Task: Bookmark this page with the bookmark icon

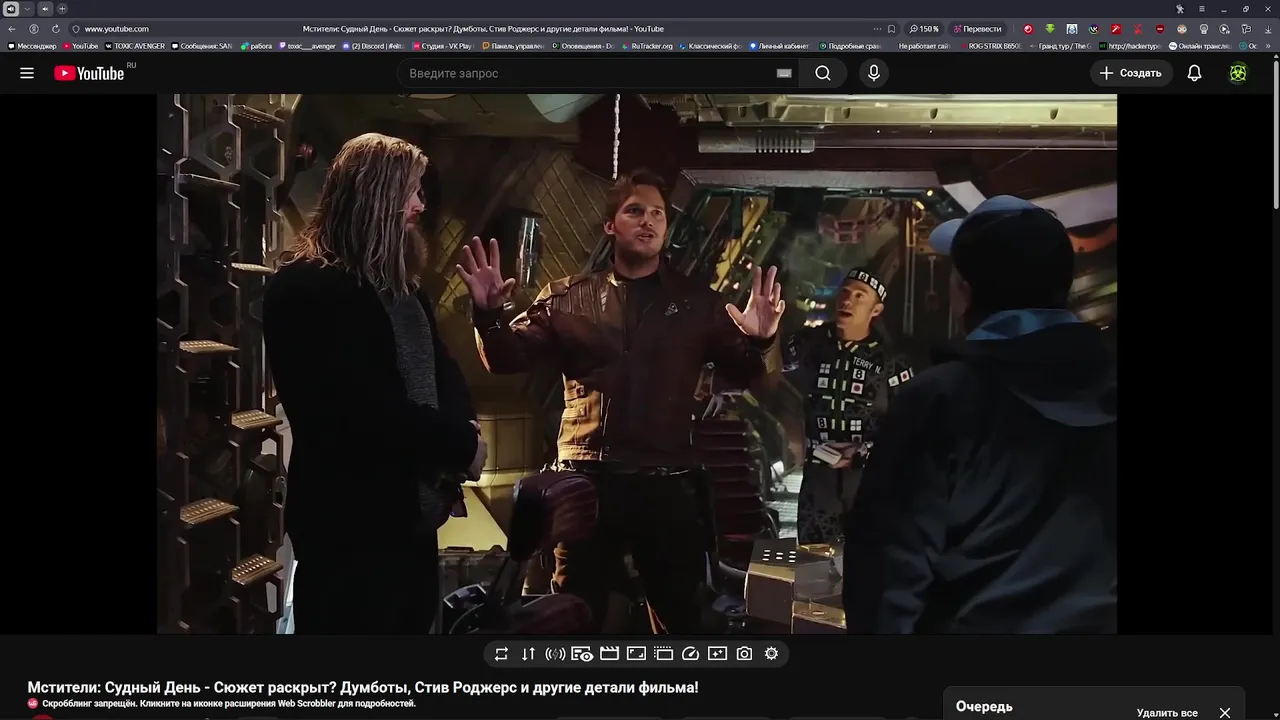Action: point(891,29)
